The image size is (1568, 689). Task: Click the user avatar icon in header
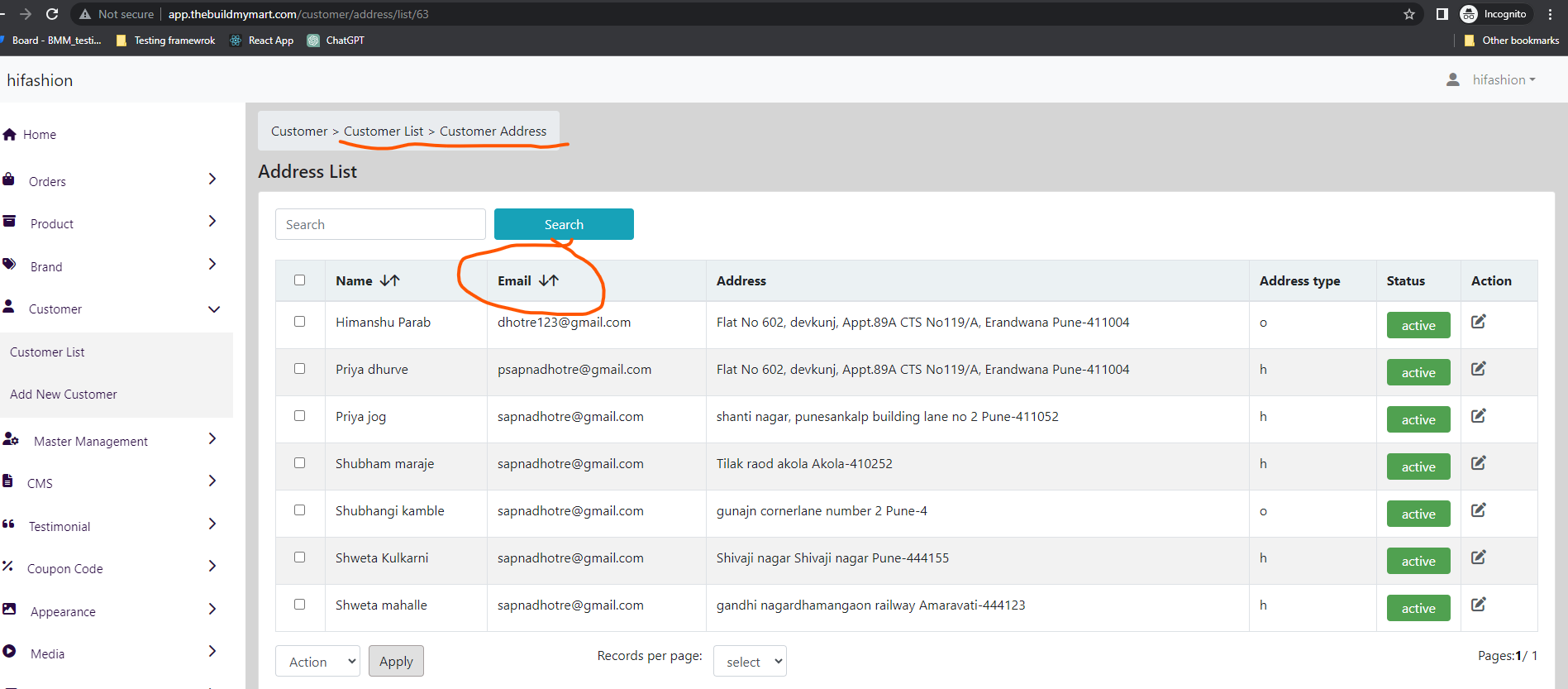1452,79
